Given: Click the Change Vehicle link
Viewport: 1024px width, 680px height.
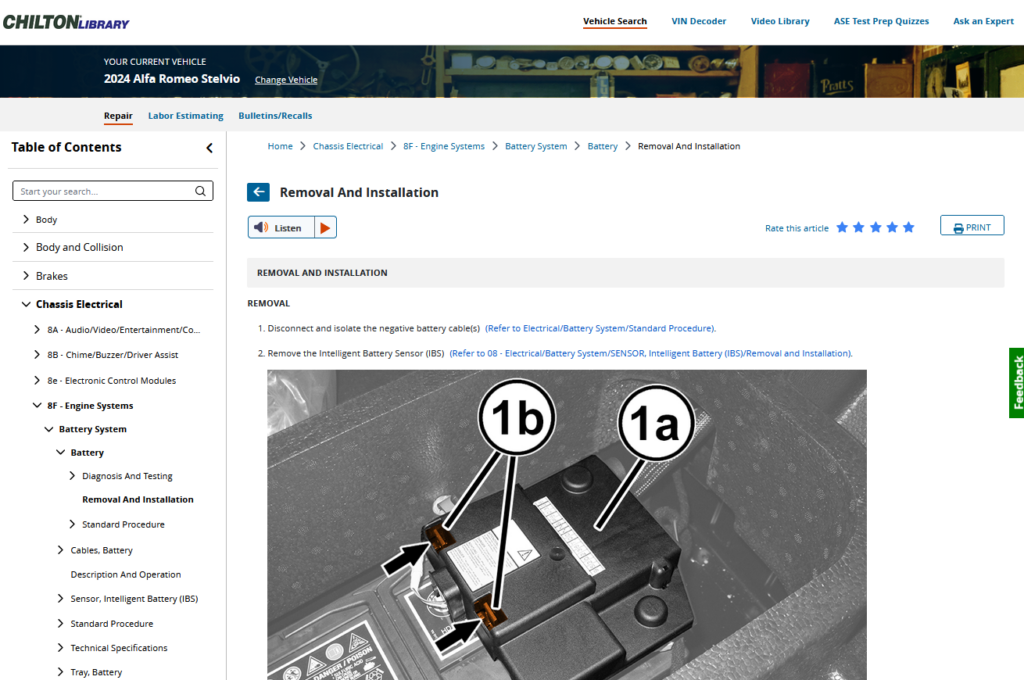Looking at the screenshot, I should [286, 80].
